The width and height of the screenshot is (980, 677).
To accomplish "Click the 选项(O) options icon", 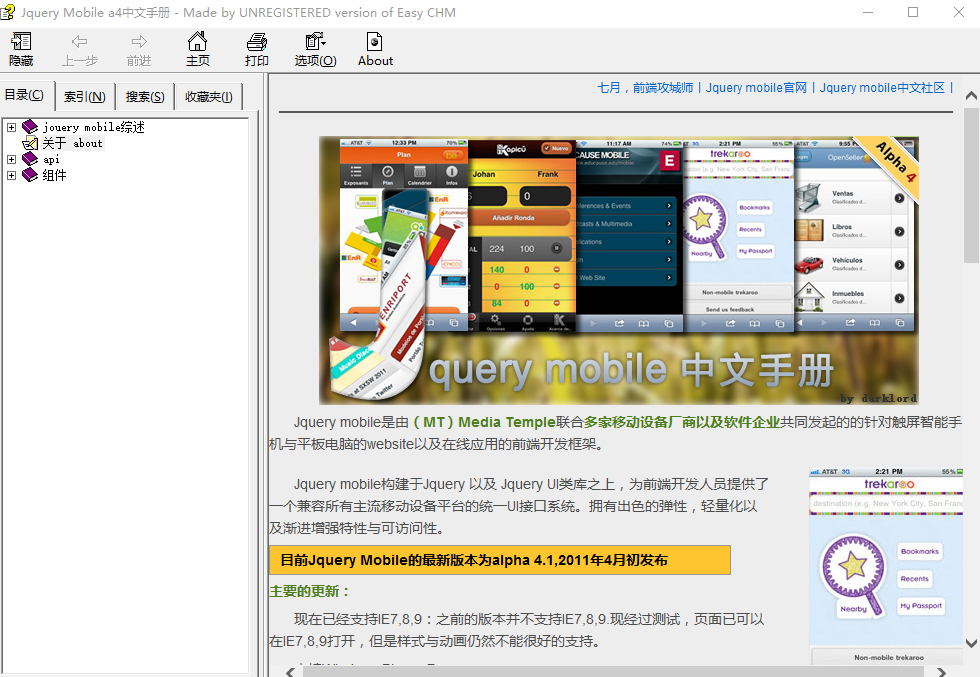I will (315, 43).
